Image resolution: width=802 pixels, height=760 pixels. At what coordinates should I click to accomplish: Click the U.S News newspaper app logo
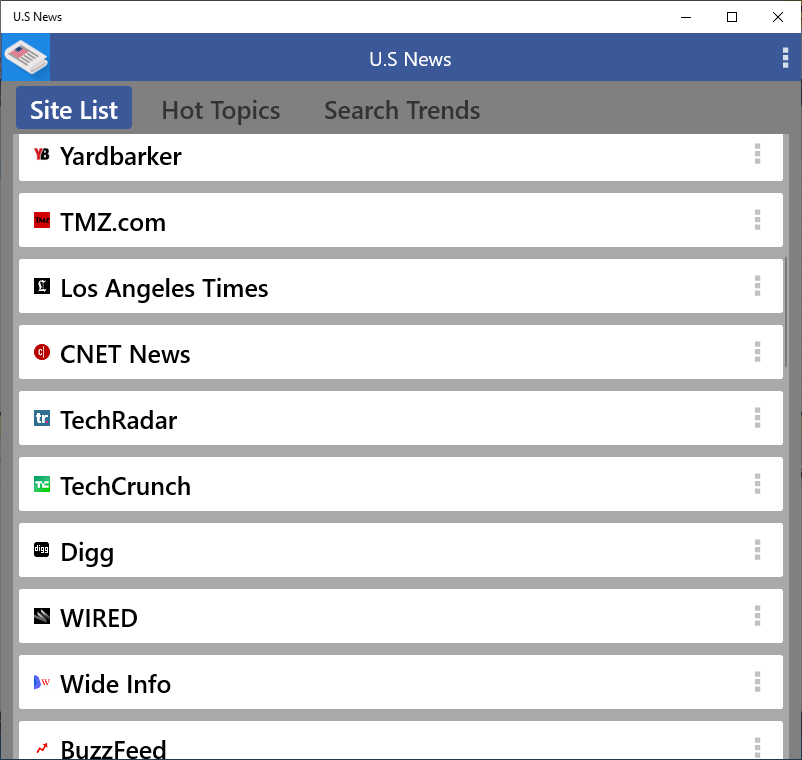(26, 57)
